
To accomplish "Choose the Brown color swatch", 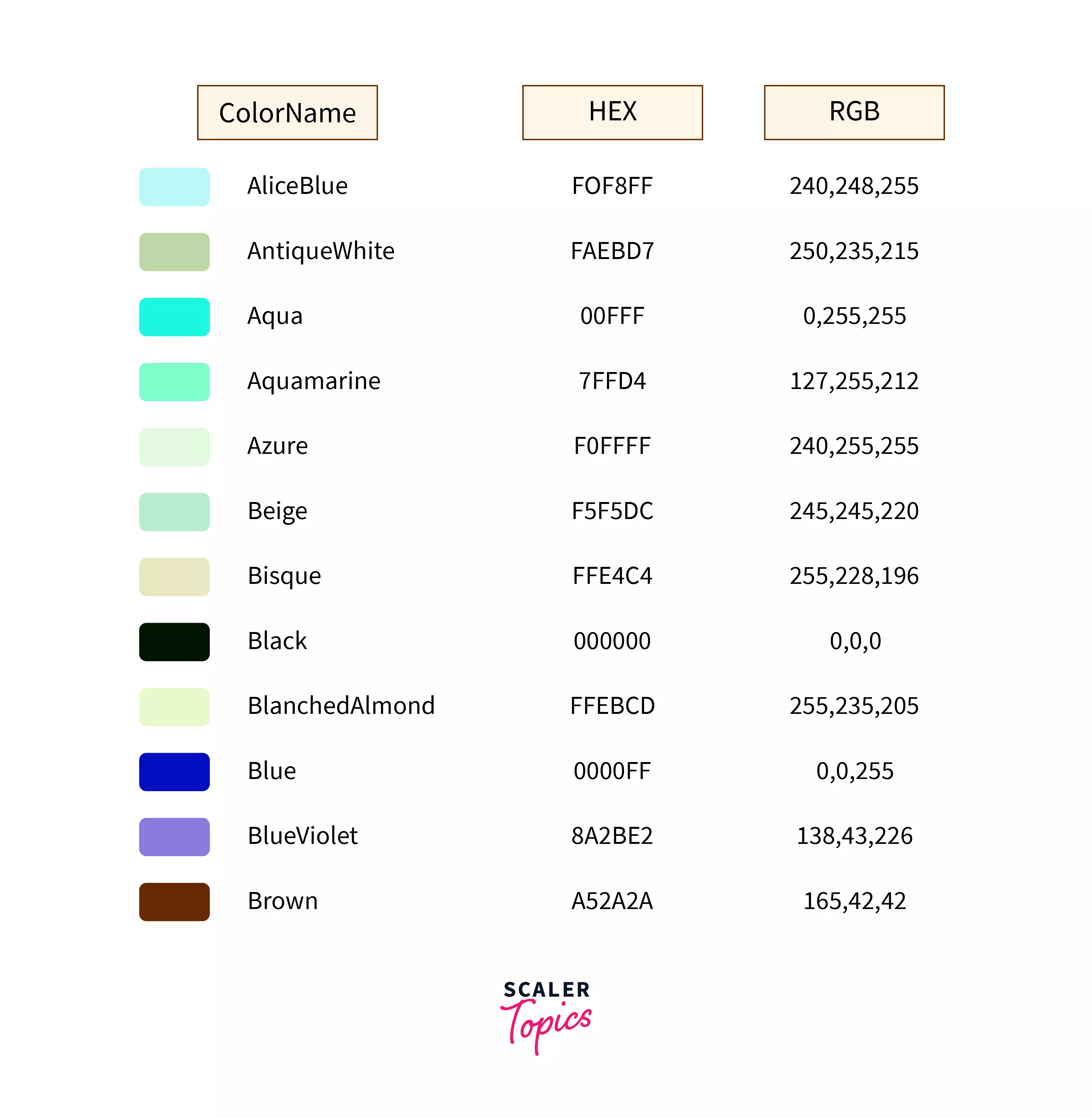I will 174,902.
